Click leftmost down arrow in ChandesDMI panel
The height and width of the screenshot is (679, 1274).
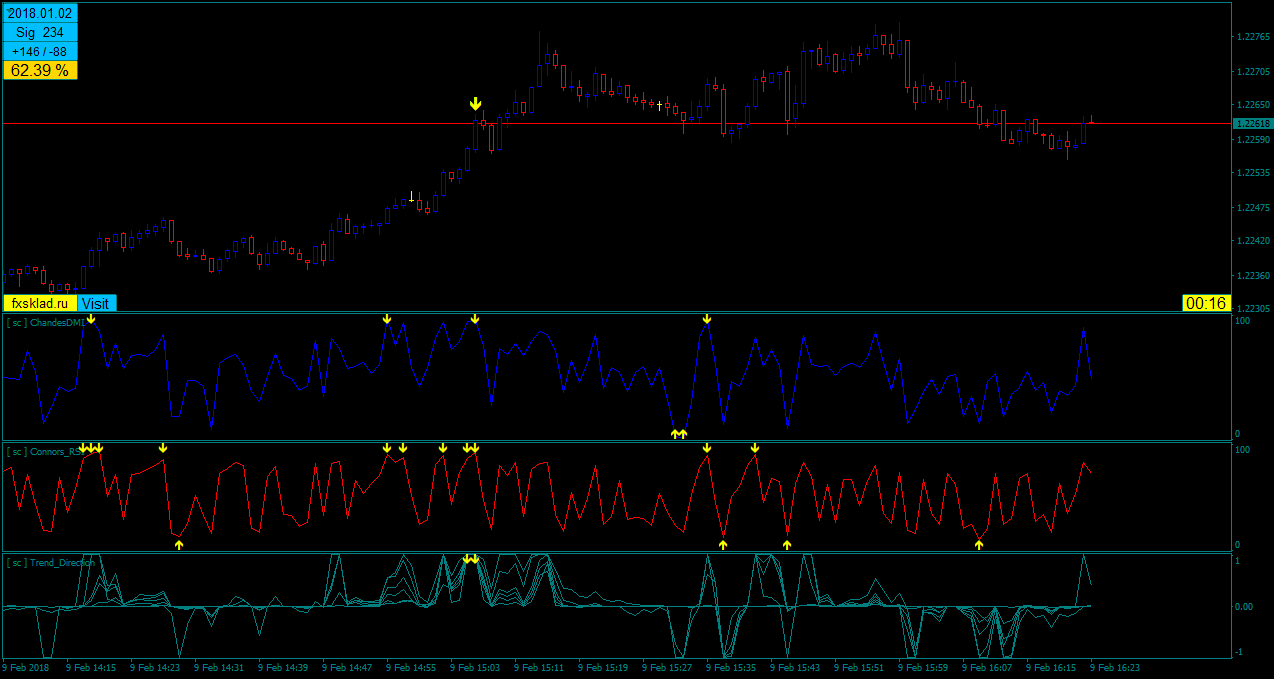pyautogui.click(x=91, y=319)
